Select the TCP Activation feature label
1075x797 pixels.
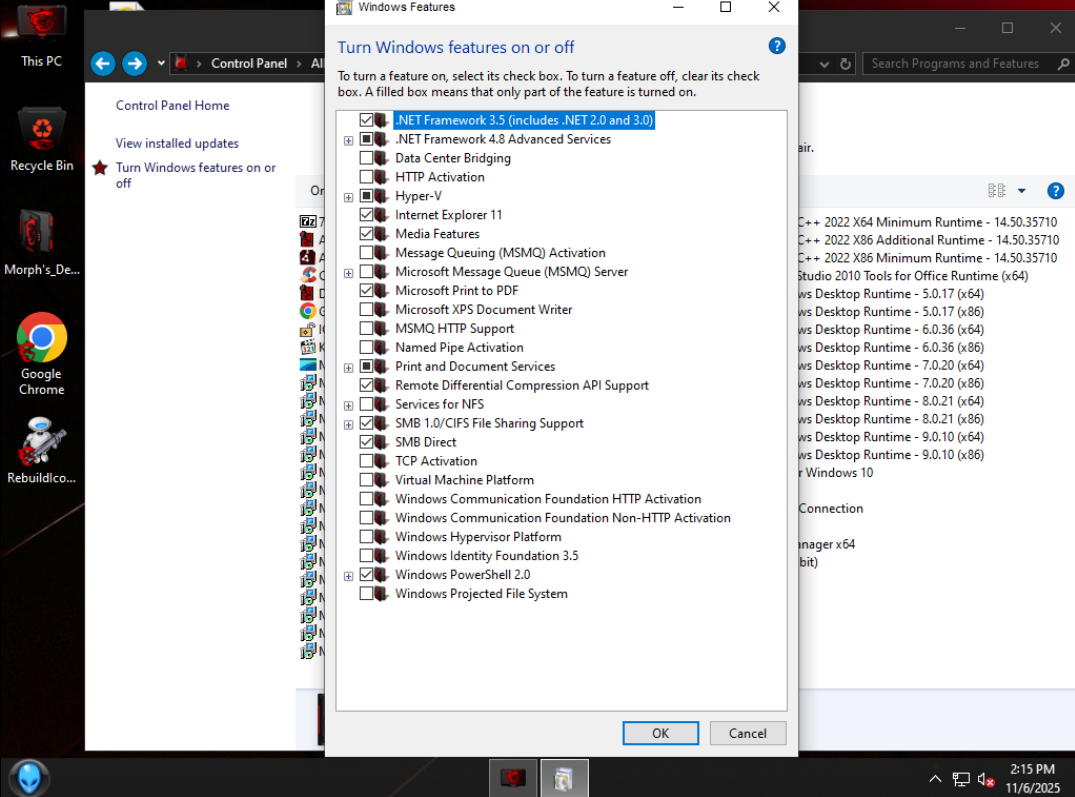click(436, 461)
